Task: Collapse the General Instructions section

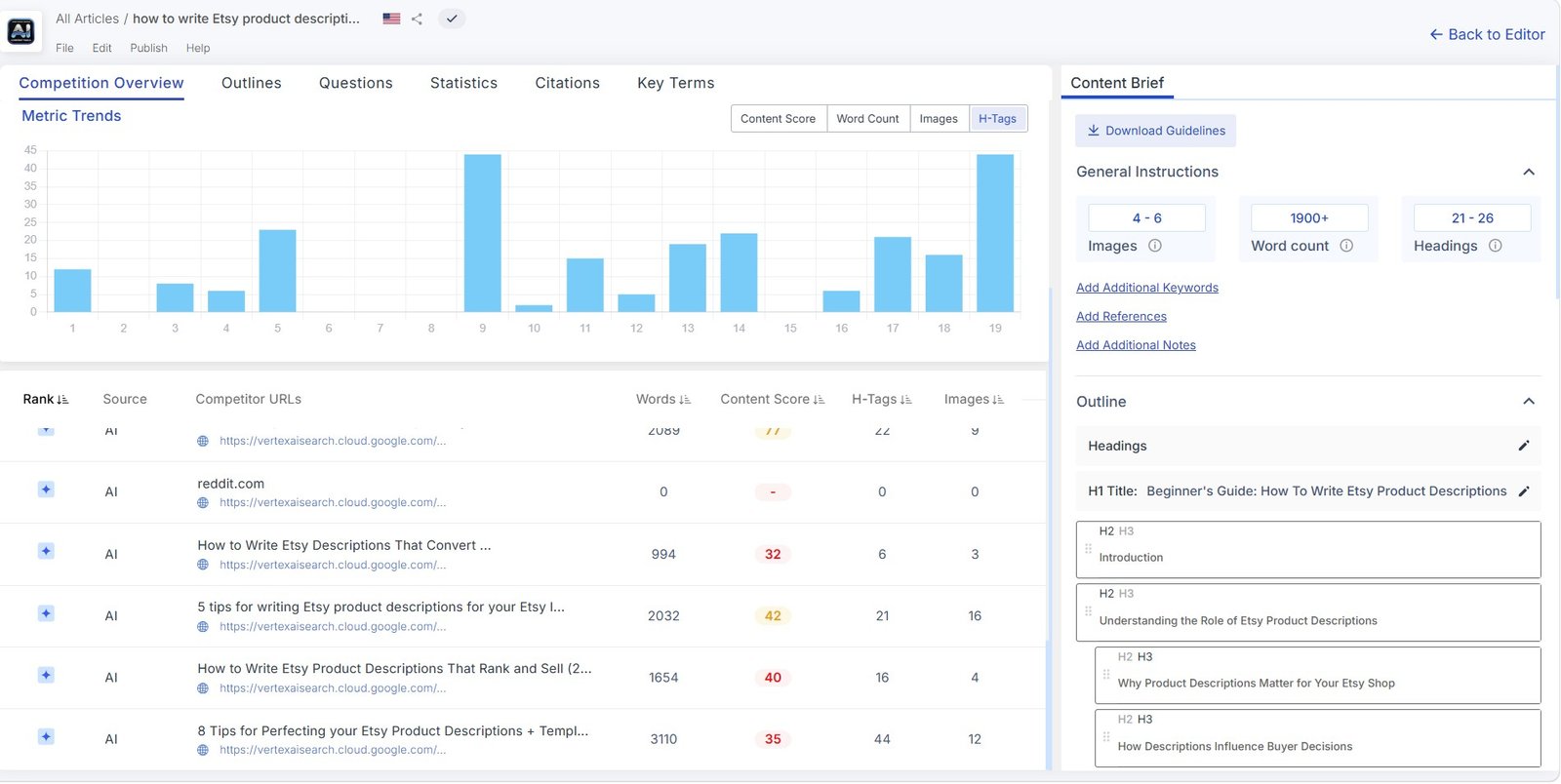Action: 1529,172
